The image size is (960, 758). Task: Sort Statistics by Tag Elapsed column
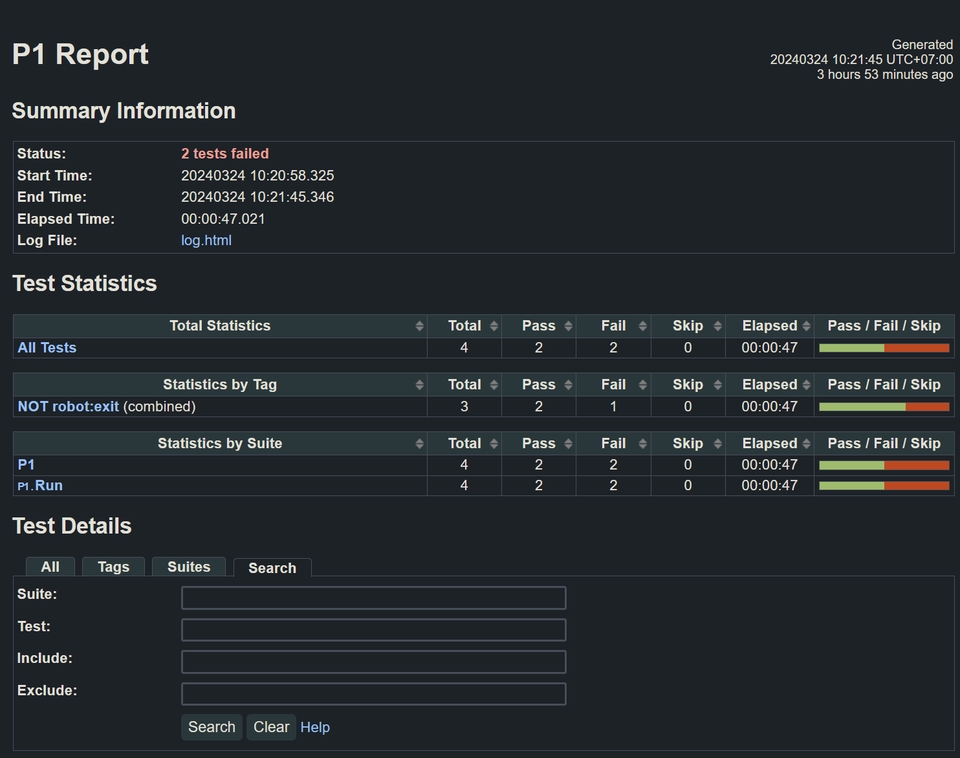(770, 385)
